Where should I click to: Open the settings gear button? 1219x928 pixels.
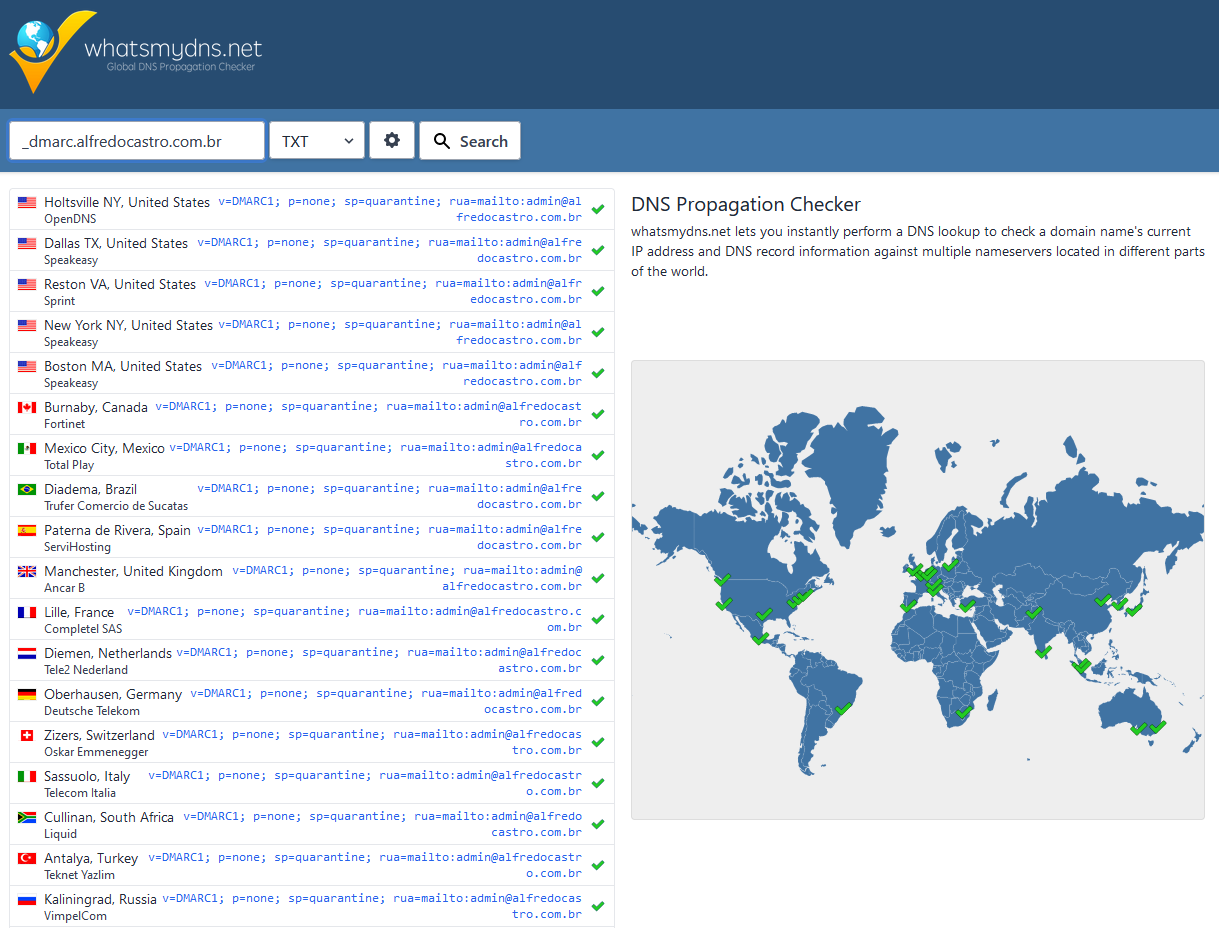(392, 141)
